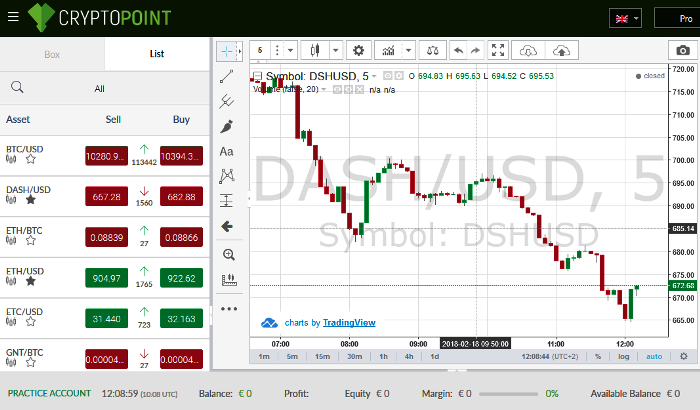Open the All assets filter
Screen dimensions: 700x410
coord(100,88)
